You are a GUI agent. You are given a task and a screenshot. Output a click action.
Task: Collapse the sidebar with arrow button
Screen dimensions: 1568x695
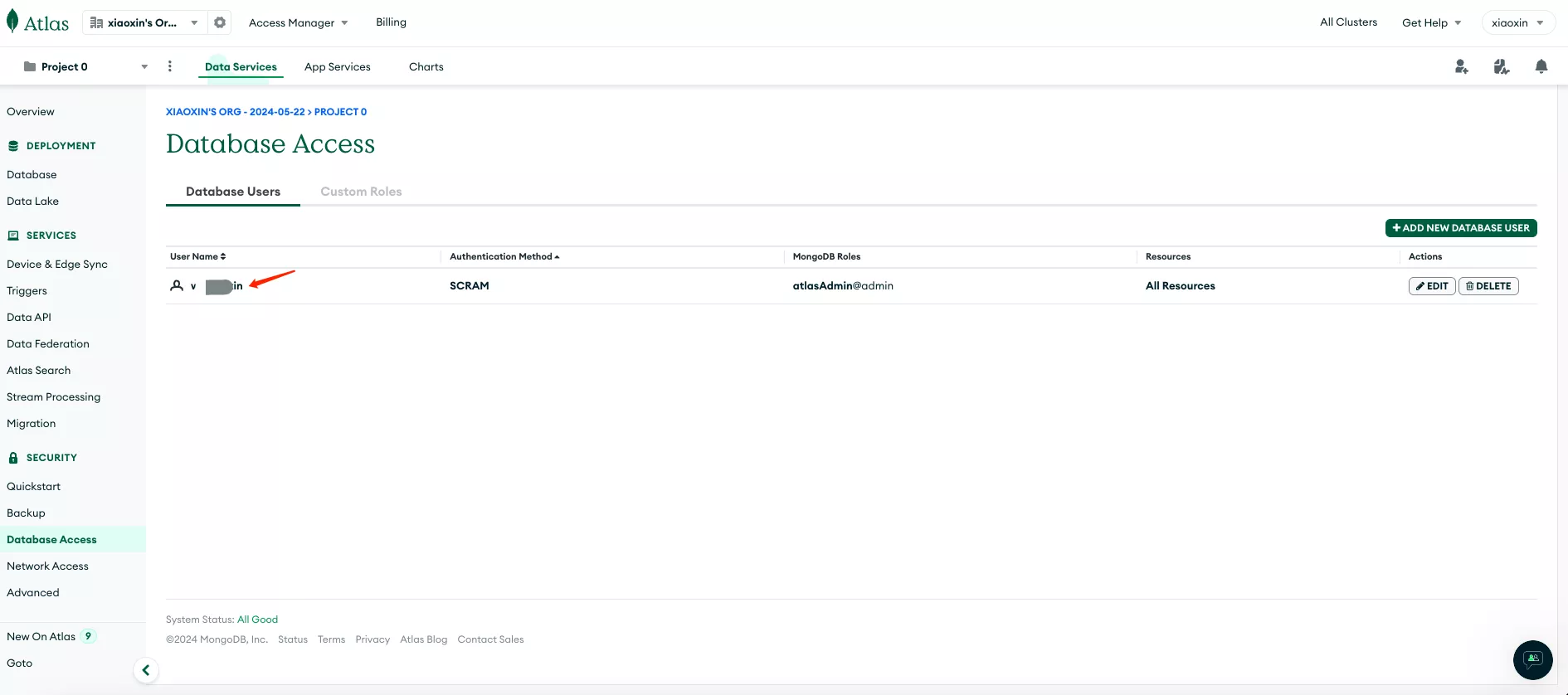pos(146,670)
